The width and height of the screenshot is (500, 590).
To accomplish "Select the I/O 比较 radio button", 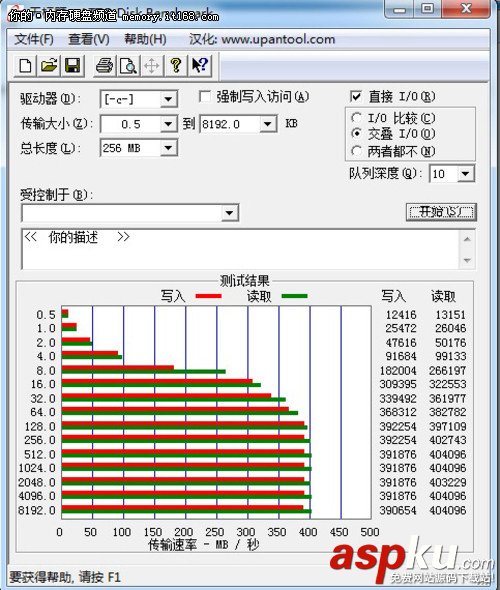I will pyautogui.click(x=356, y=118).
